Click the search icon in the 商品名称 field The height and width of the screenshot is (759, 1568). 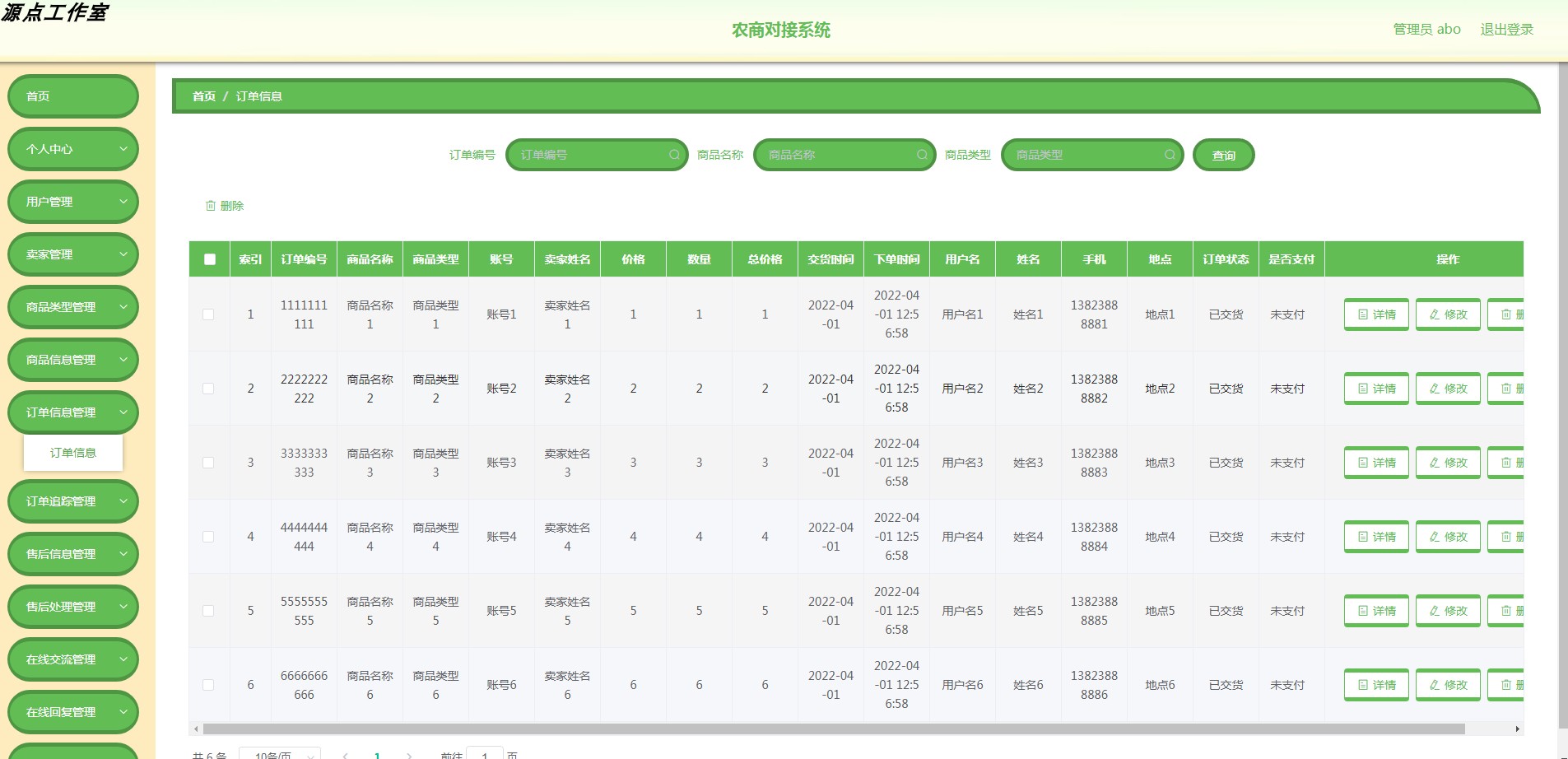tap(922, 155)
